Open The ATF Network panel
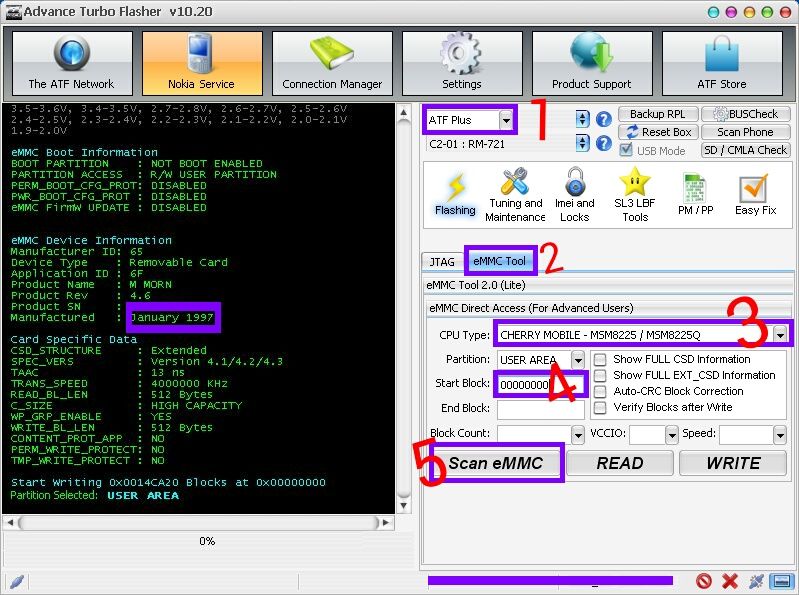The width and height of the screenshot is (799, 595). tap(71, 63)
